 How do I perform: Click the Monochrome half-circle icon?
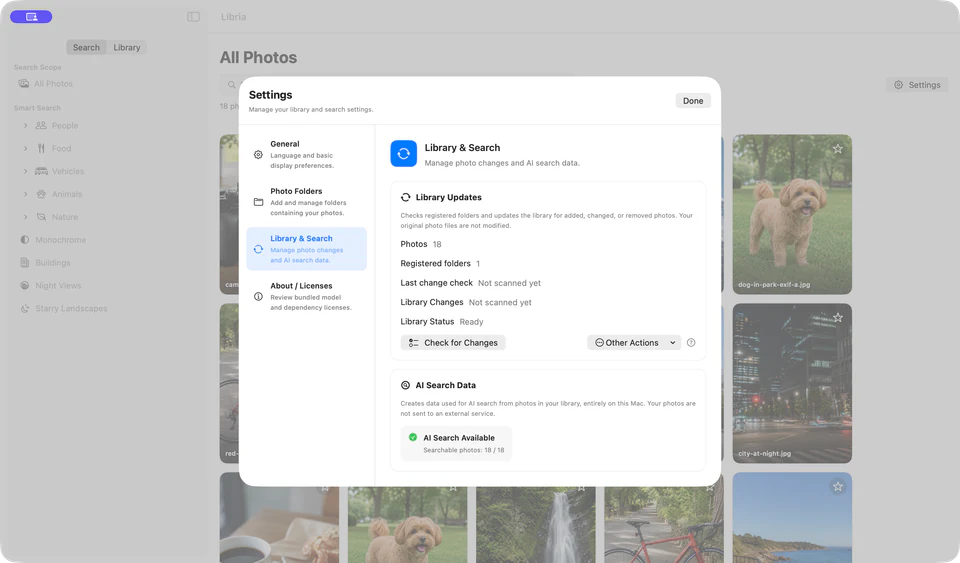24,240
